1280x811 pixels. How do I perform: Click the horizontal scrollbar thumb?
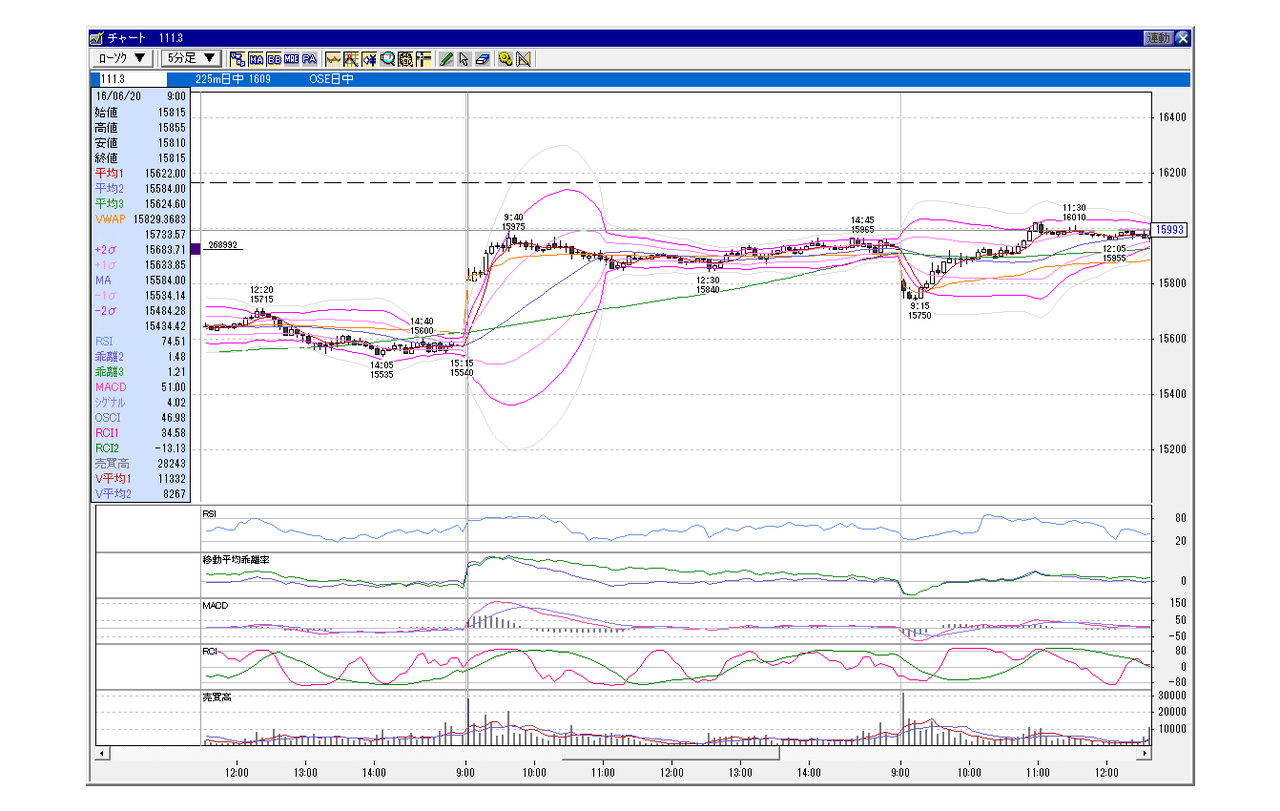(670, 752)
